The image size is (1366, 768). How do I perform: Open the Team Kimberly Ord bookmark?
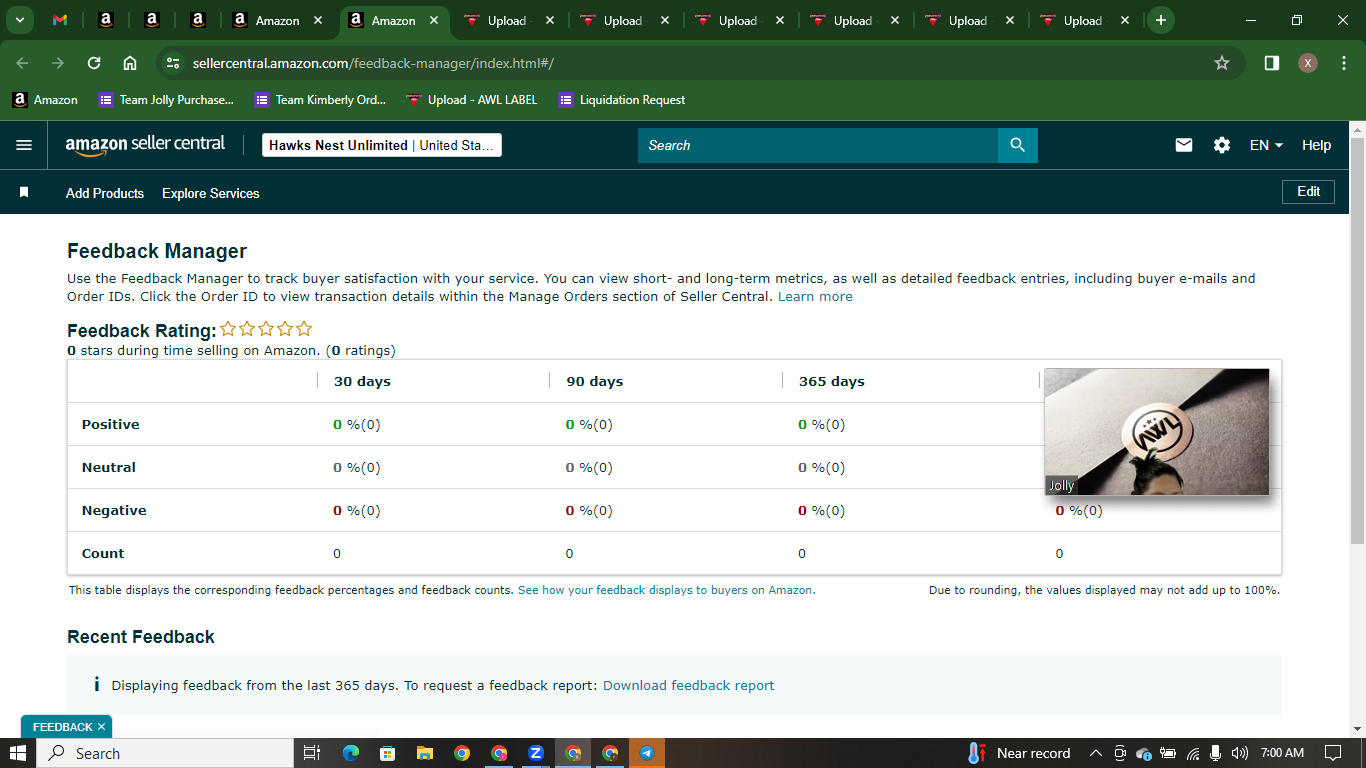(322, 100)
